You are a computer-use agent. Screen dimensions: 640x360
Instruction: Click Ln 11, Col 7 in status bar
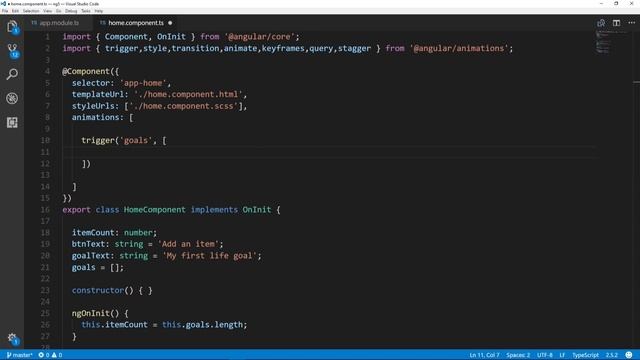[x=484, y=355]
